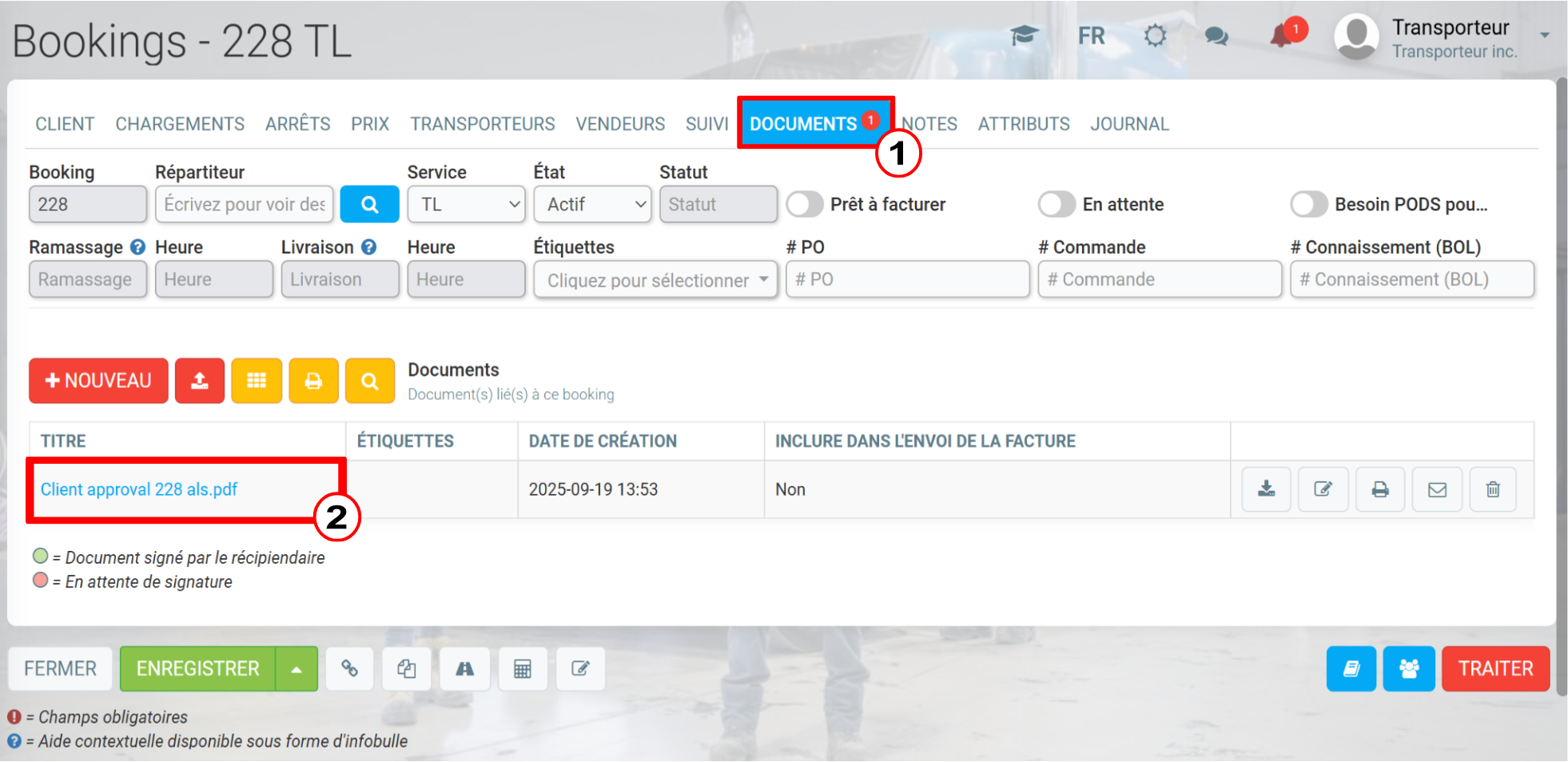Toggle the En attente switch
This screenshot has height=762, width=1568.
1057,205
